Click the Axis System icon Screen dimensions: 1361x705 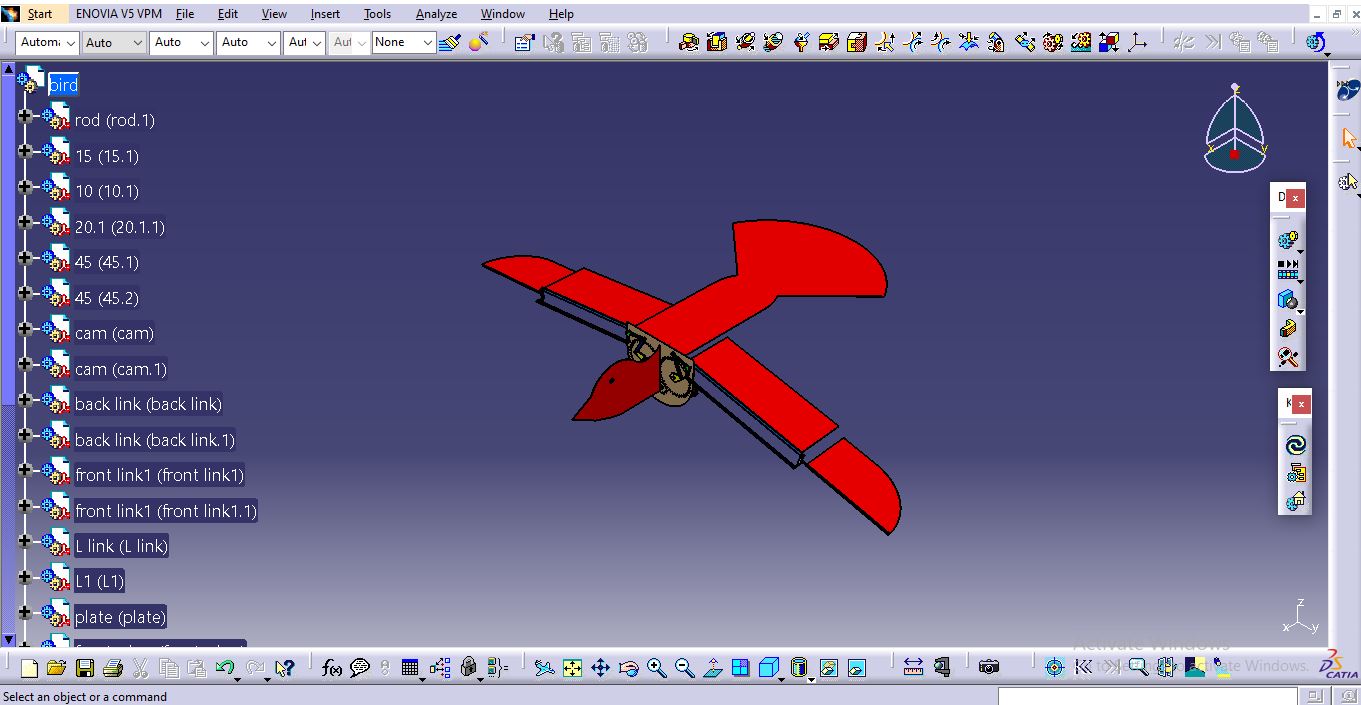click(1137, 42)
